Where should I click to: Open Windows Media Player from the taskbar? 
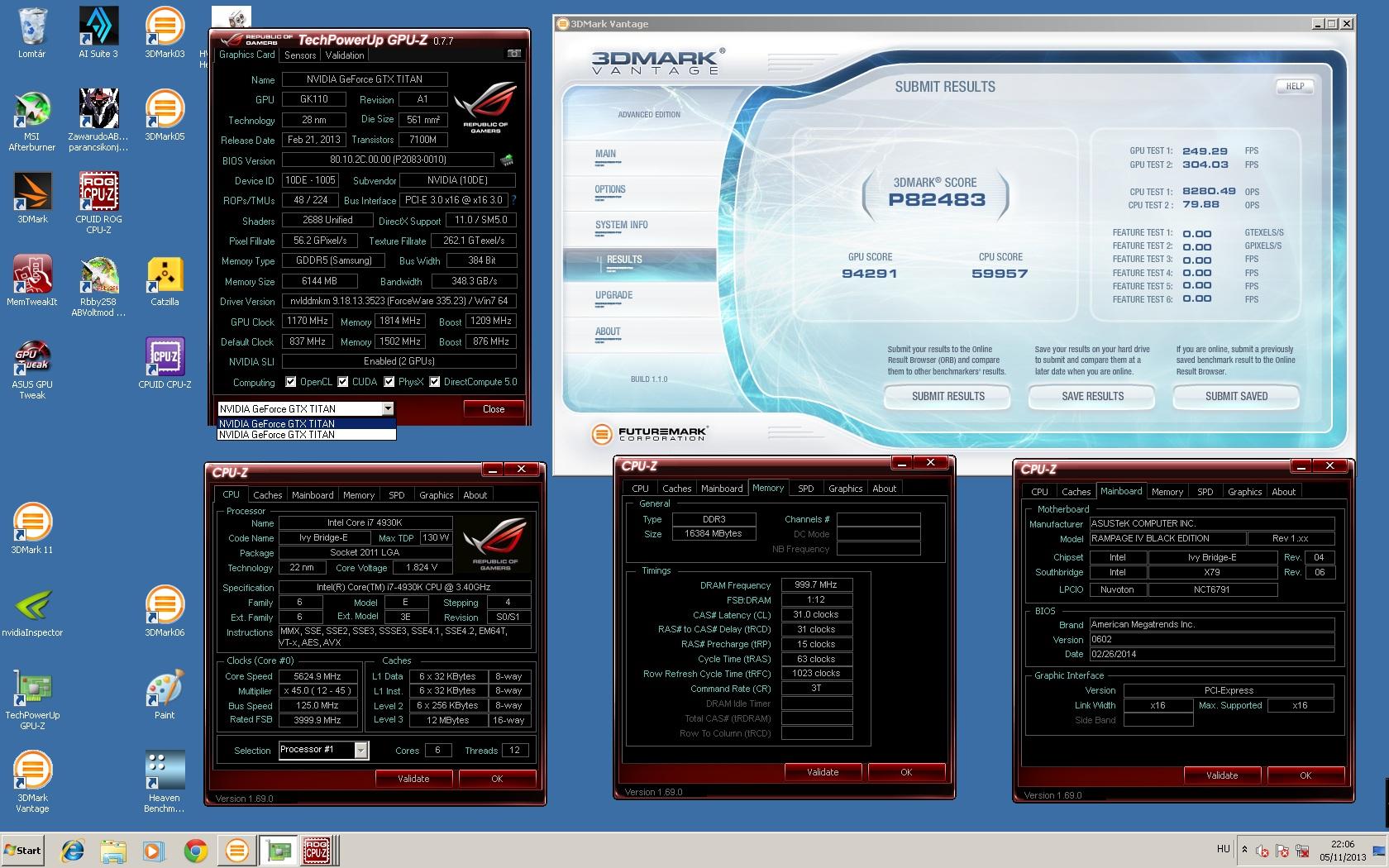[x=154, y=850]
